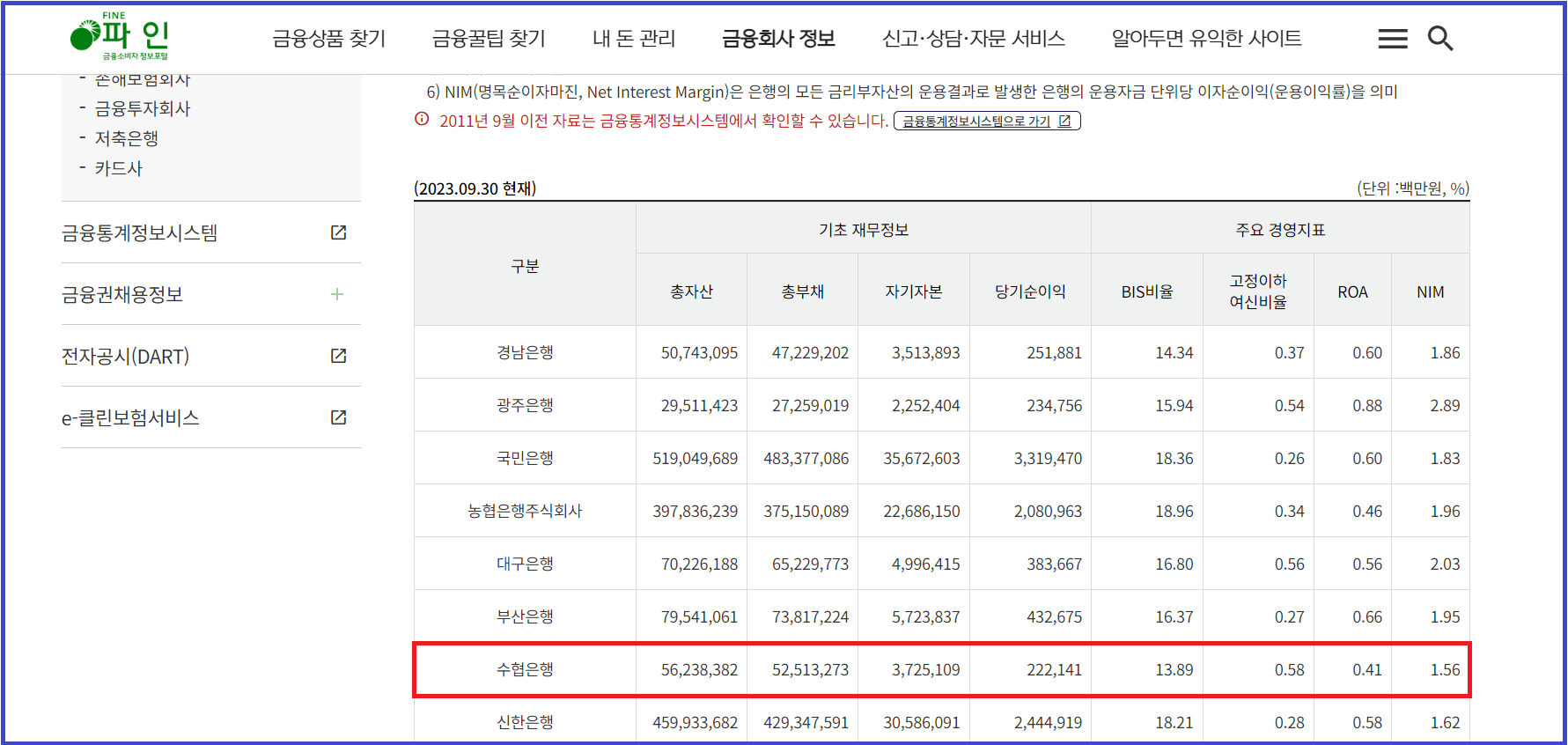
Task: Open the 금융꿀팁 찾기 menu
Action: pos(489,39)
